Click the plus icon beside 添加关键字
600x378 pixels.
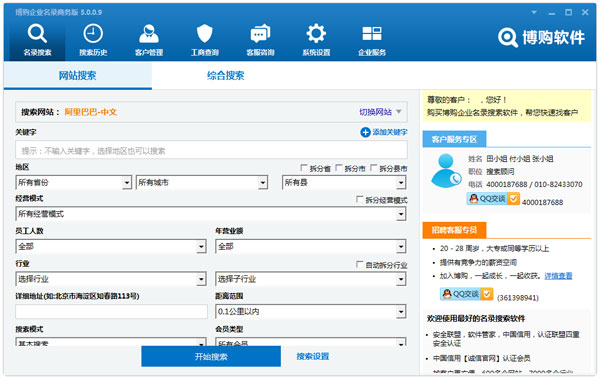point(365,132)
